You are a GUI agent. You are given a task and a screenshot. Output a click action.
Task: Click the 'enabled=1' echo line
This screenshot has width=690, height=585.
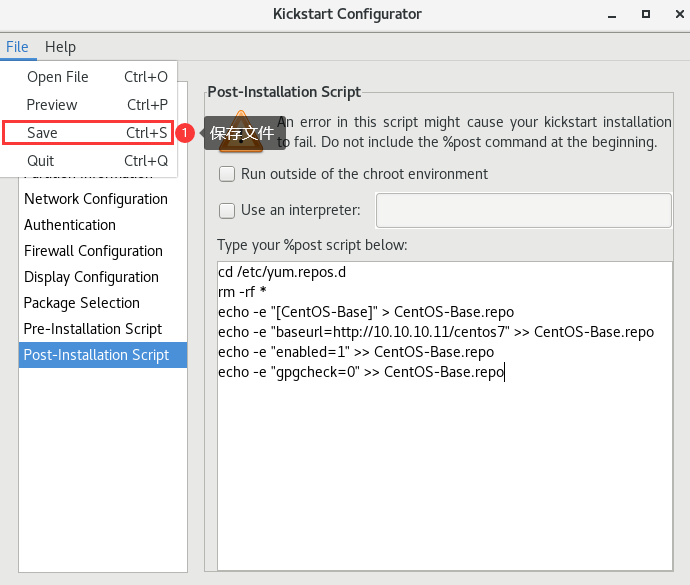pos(356,352)
